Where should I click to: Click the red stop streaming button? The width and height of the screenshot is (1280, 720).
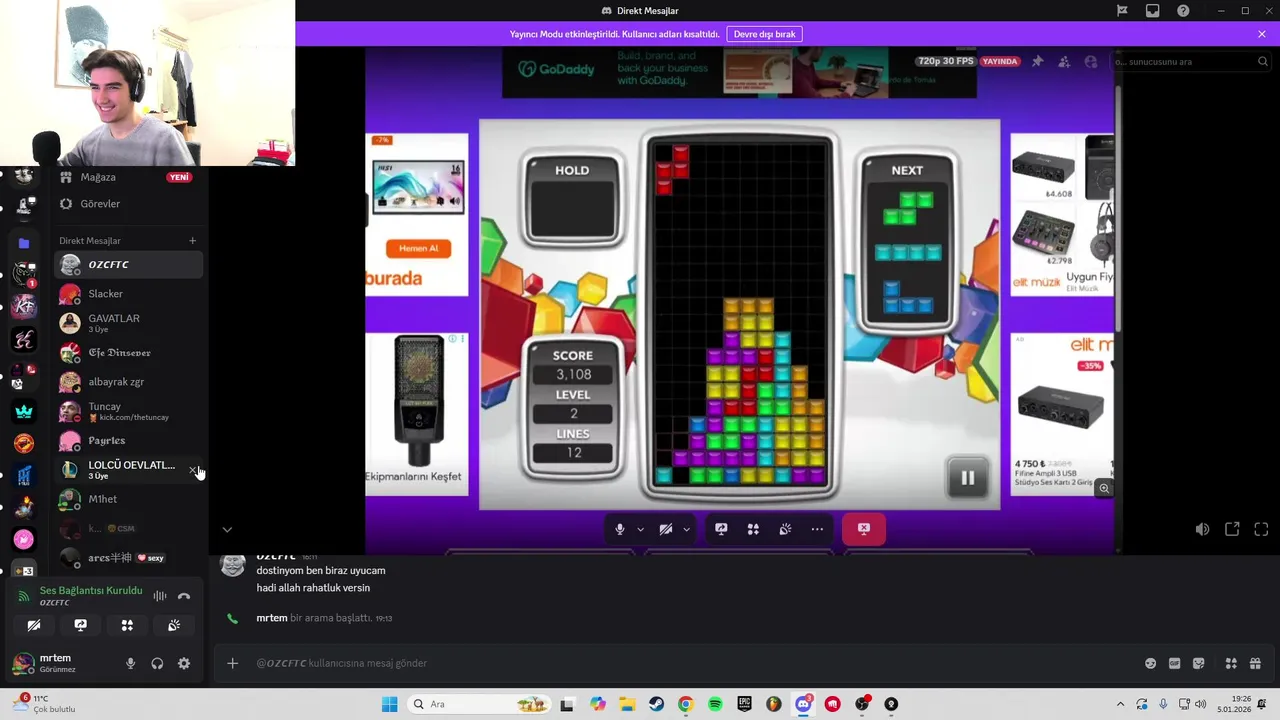864,529
